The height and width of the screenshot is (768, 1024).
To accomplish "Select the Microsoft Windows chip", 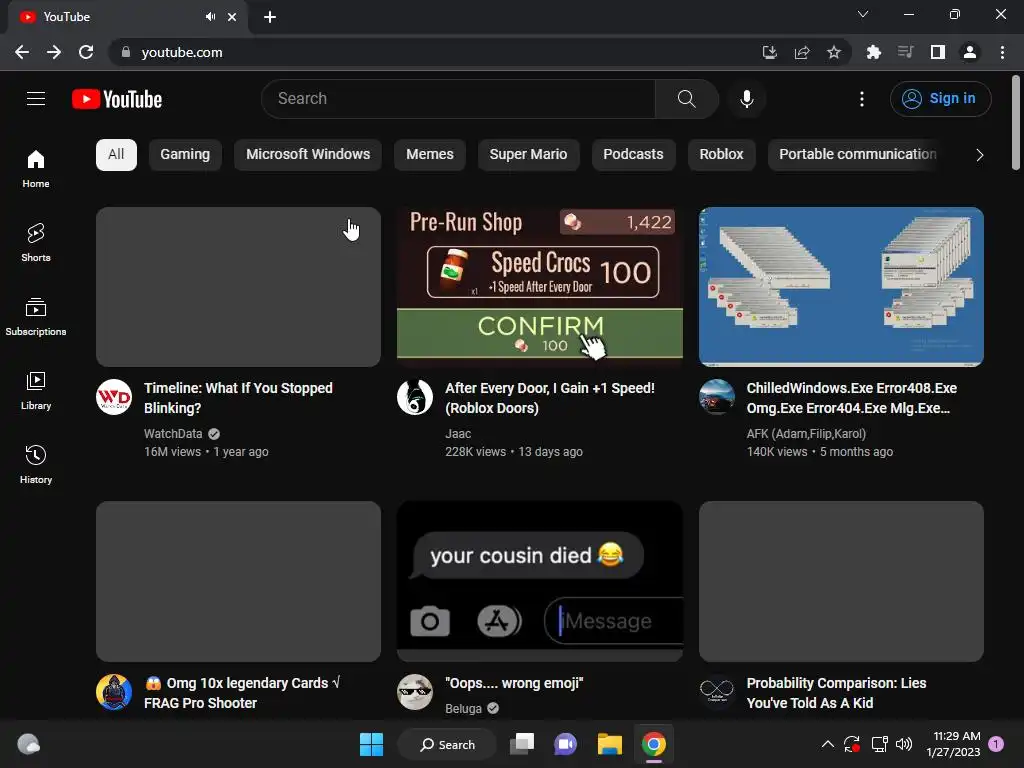I will (308, 155).
